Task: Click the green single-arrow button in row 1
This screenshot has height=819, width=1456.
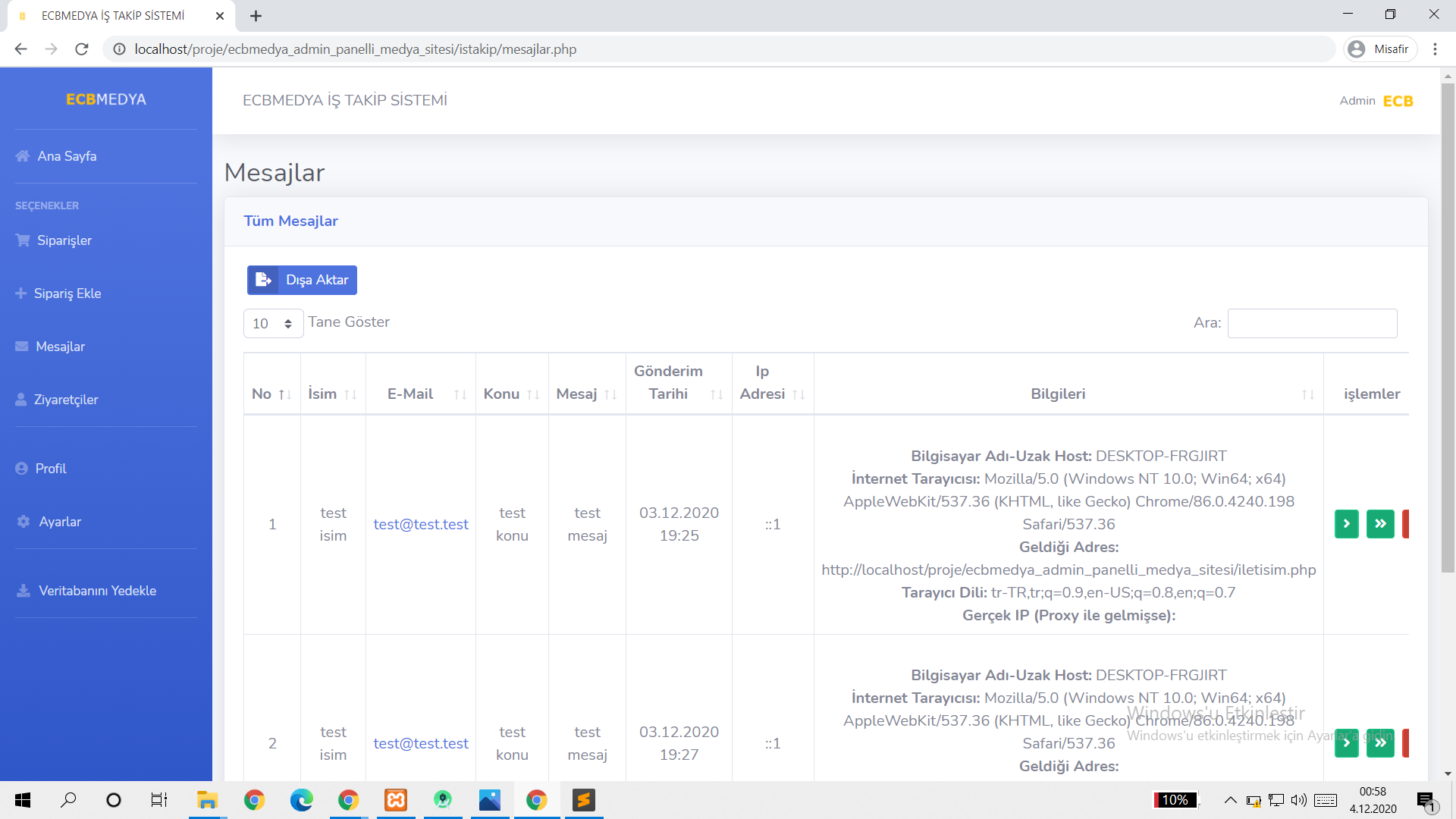Action: pyautogui.click(x=1346, y=524)
